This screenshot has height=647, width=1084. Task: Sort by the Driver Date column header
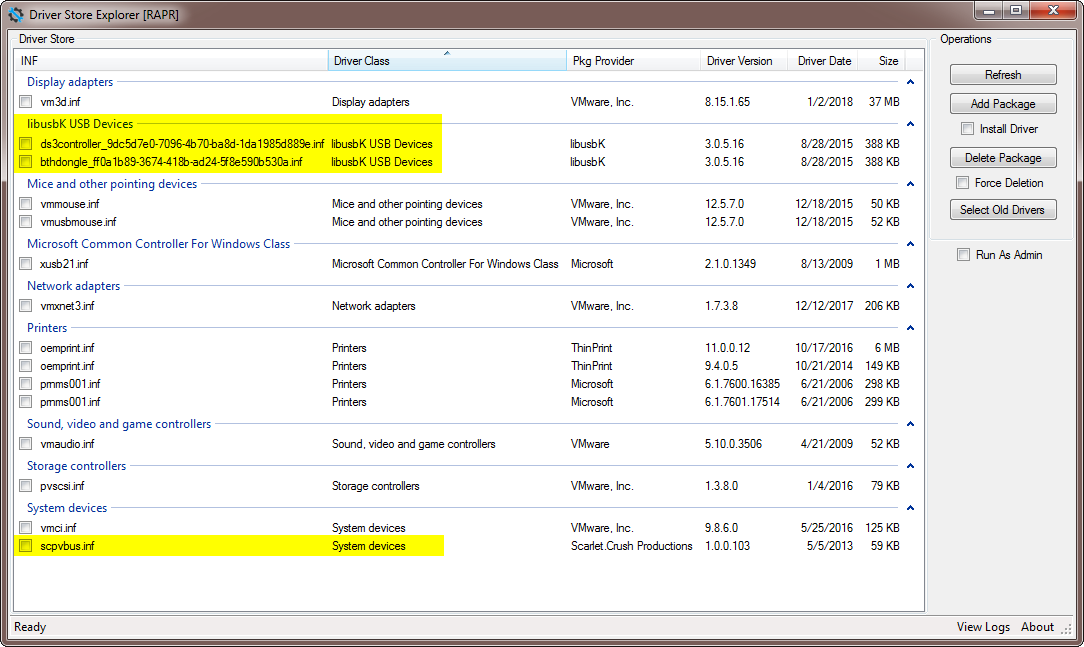pyautogui.click(x=824, y=61)
